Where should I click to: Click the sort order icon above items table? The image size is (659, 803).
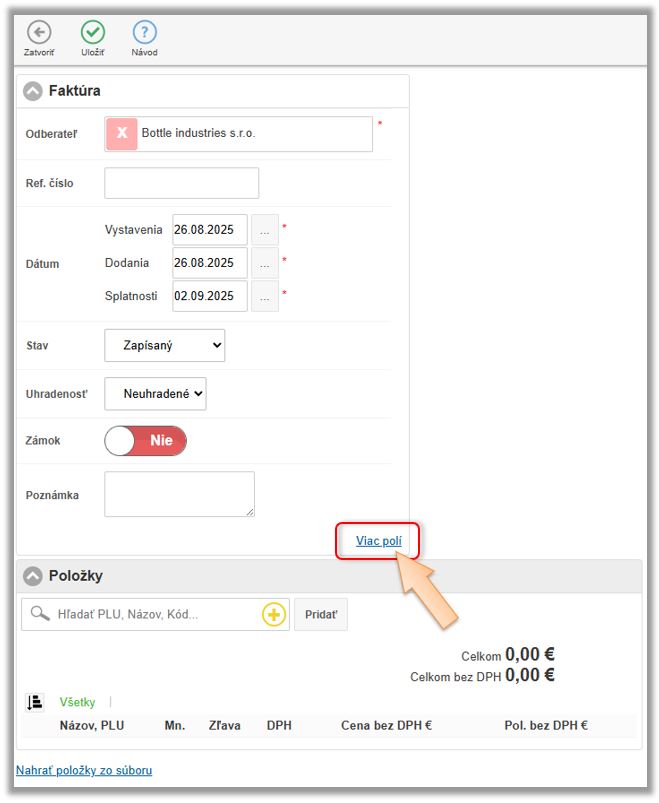[34, 702]
